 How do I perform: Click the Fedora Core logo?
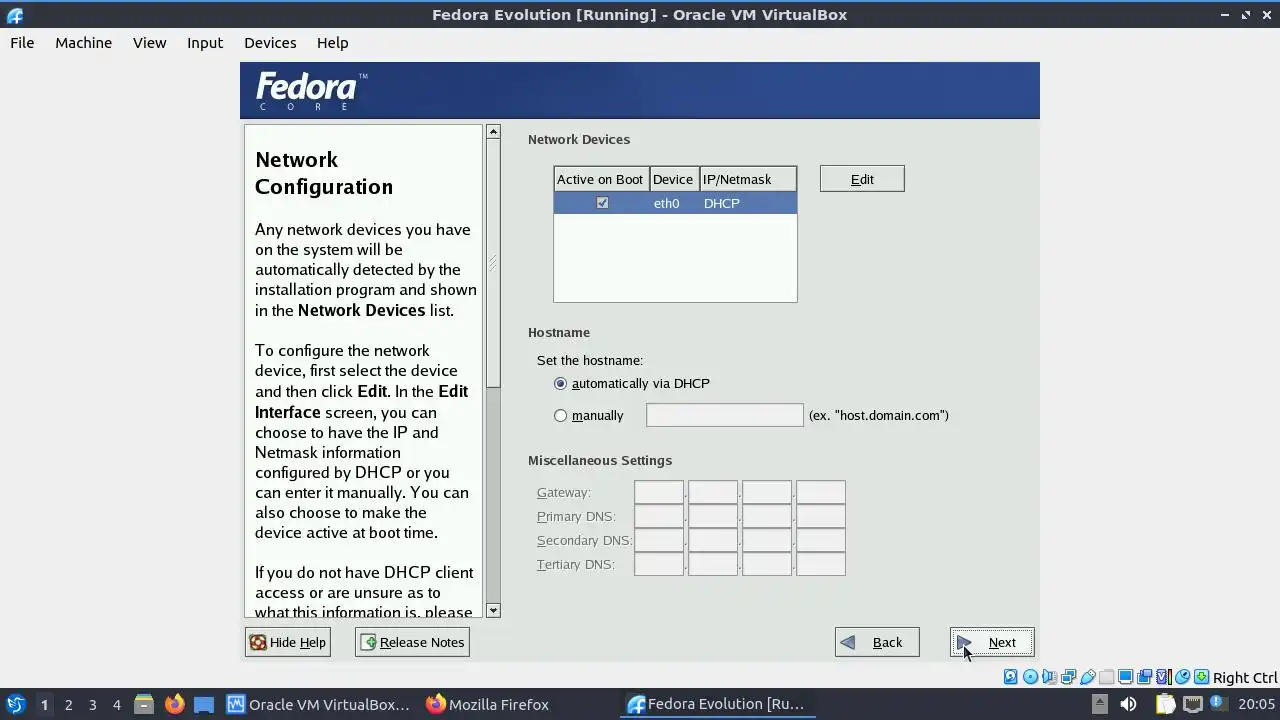click(x=312, y=91)
